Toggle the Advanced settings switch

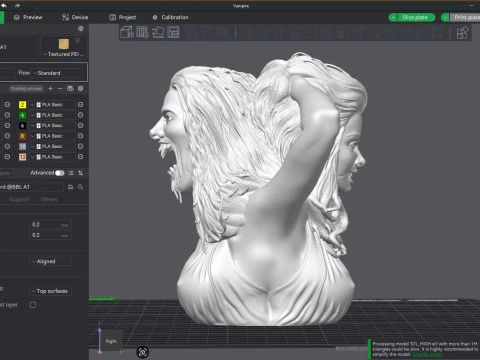click(60, 173)
